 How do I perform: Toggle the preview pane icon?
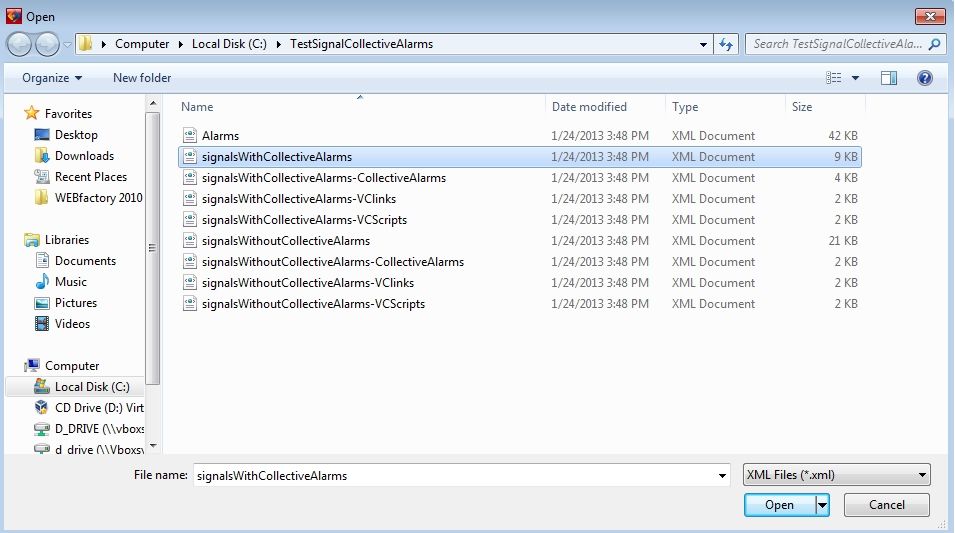pyautogui.click(x=889, y=78)
